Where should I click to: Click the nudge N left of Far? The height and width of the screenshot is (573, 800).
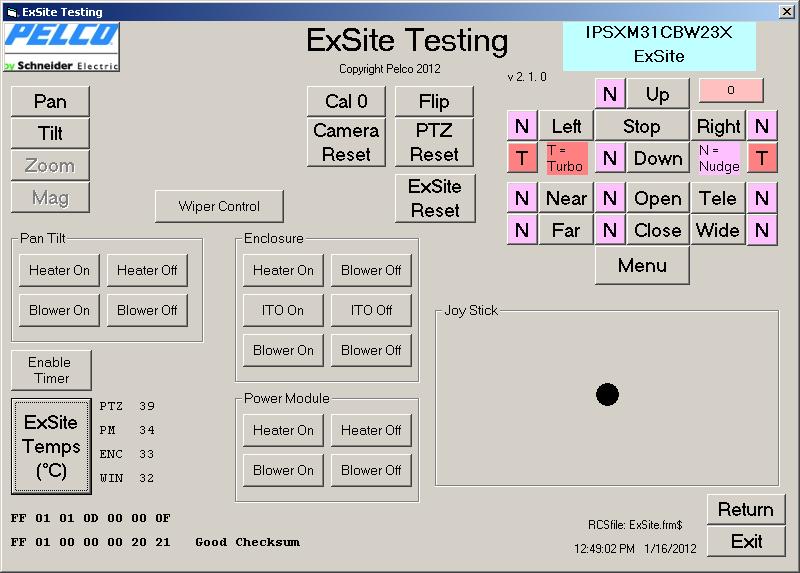(522, 230)
